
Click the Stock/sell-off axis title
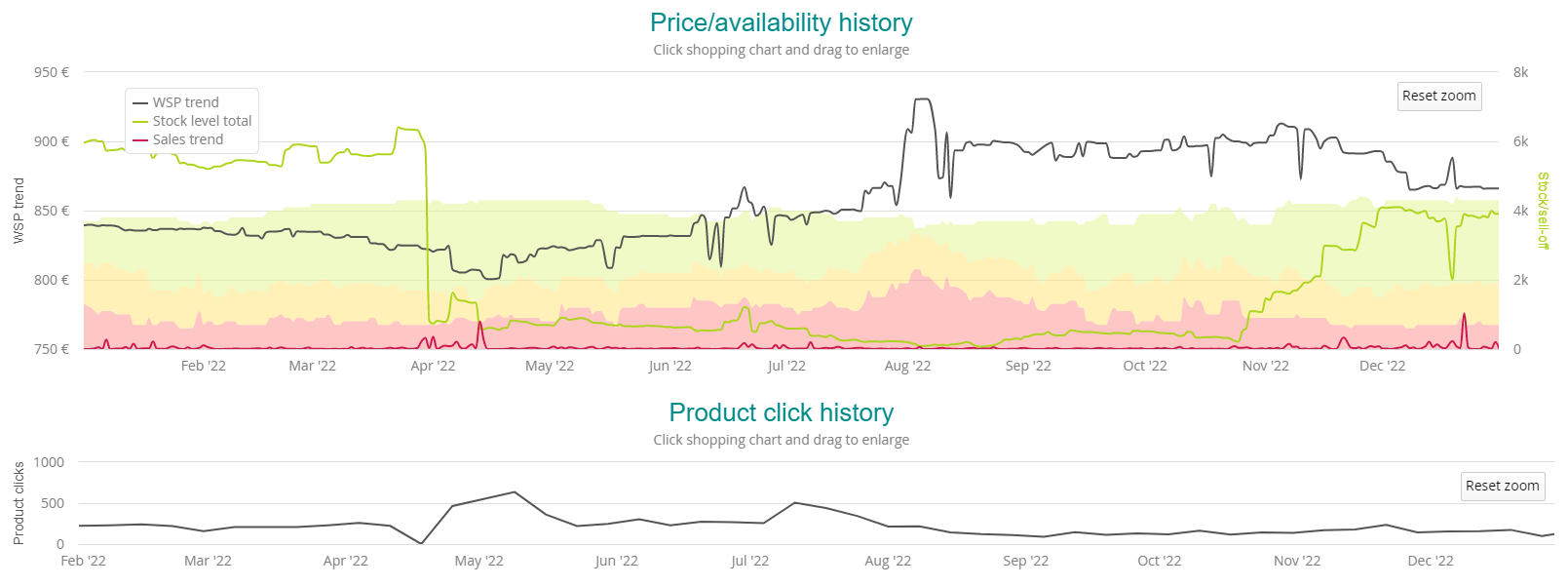[x=1543, y=211]
